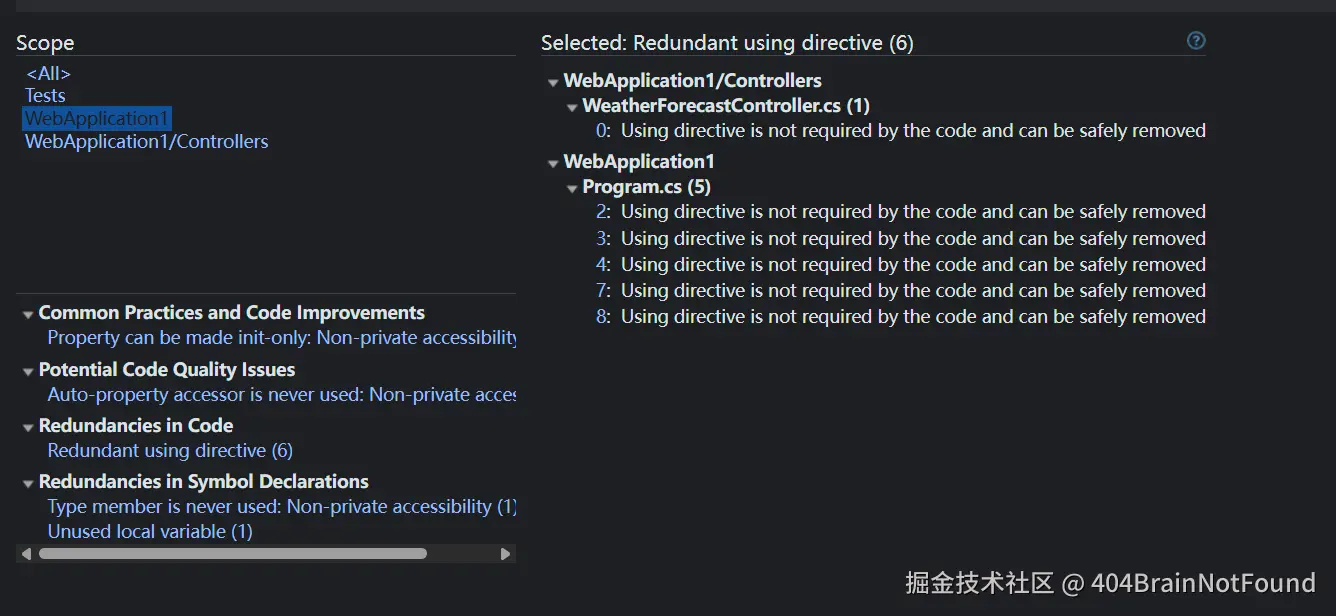Select the <All> scope
Image resolution: width=1336 pixels, height=616 pixels.
click(x=48, y=73)
